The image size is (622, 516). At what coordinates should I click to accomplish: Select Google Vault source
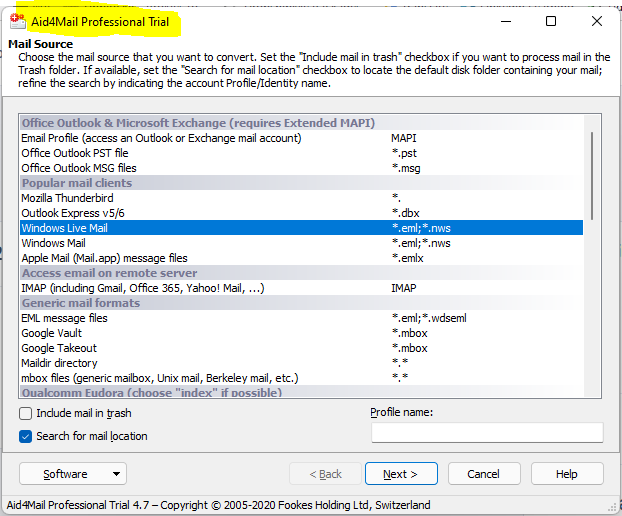(301, 333)
